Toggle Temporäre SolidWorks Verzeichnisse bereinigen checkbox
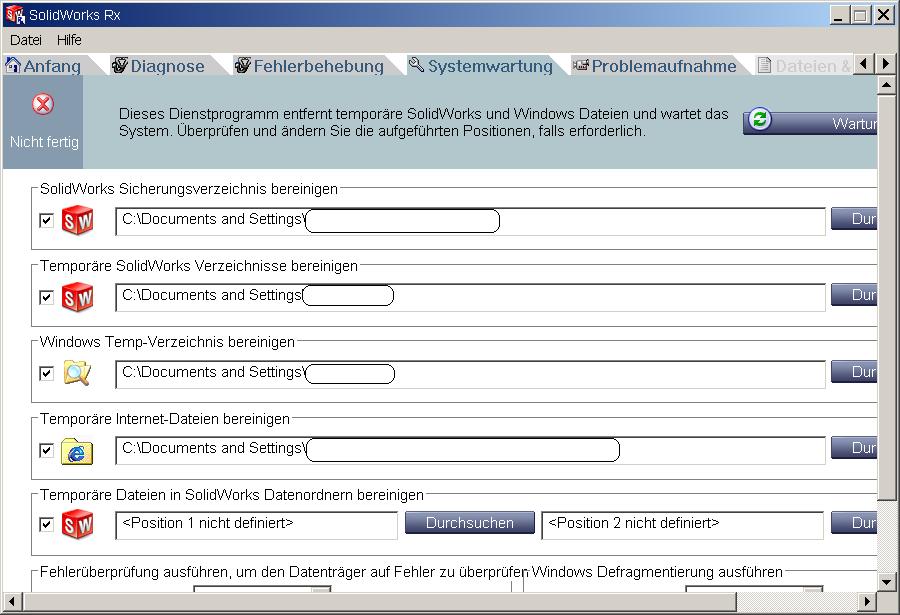900x615 pixels. pos(46,297)
